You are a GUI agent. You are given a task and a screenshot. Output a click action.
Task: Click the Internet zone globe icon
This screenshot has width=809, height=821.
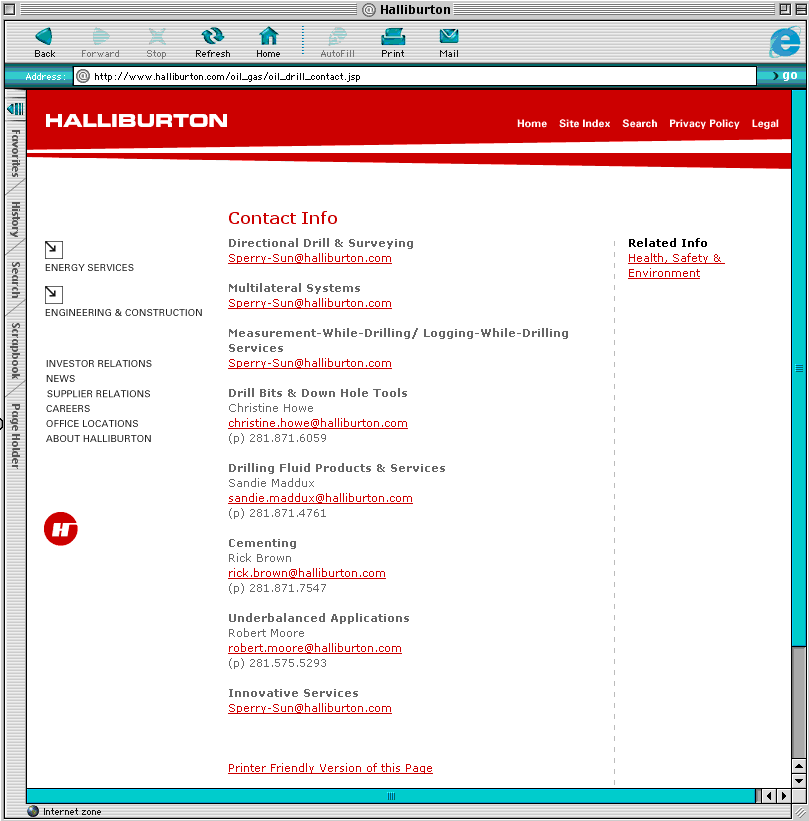(33, 811)
